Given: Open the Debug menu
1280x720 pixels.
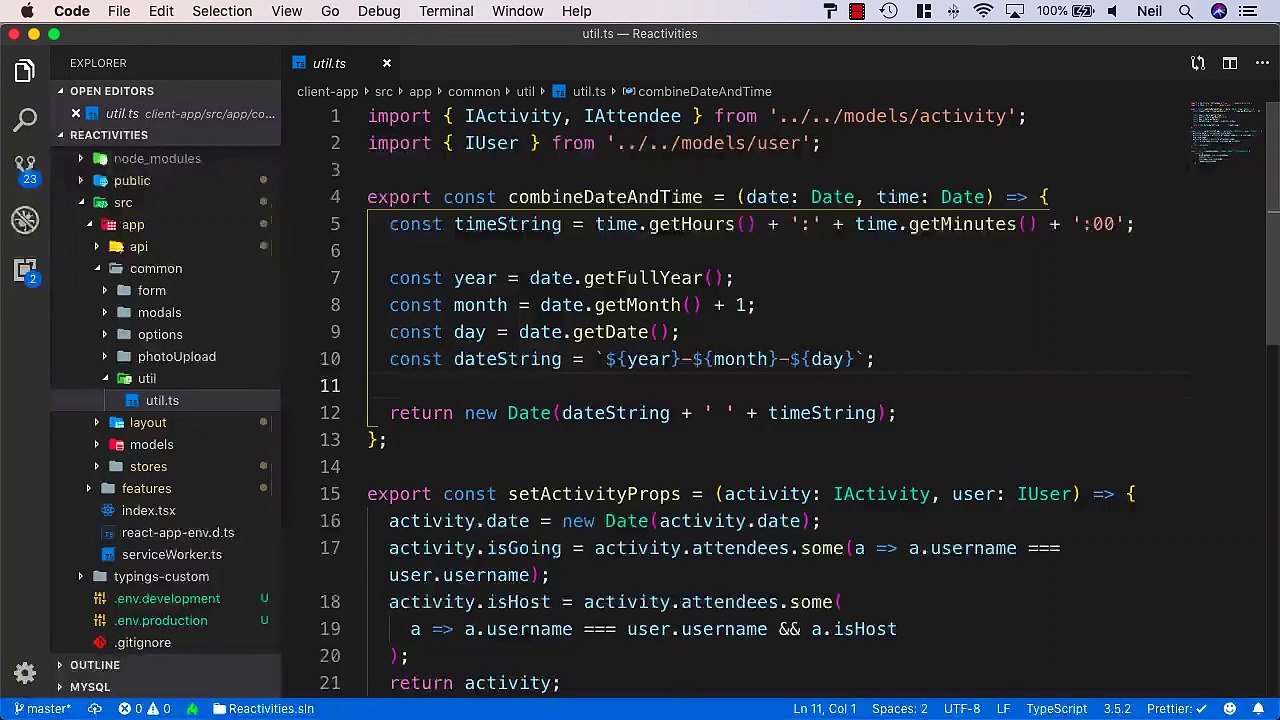Looking at the screenshot, I should (x=379, y=11).
